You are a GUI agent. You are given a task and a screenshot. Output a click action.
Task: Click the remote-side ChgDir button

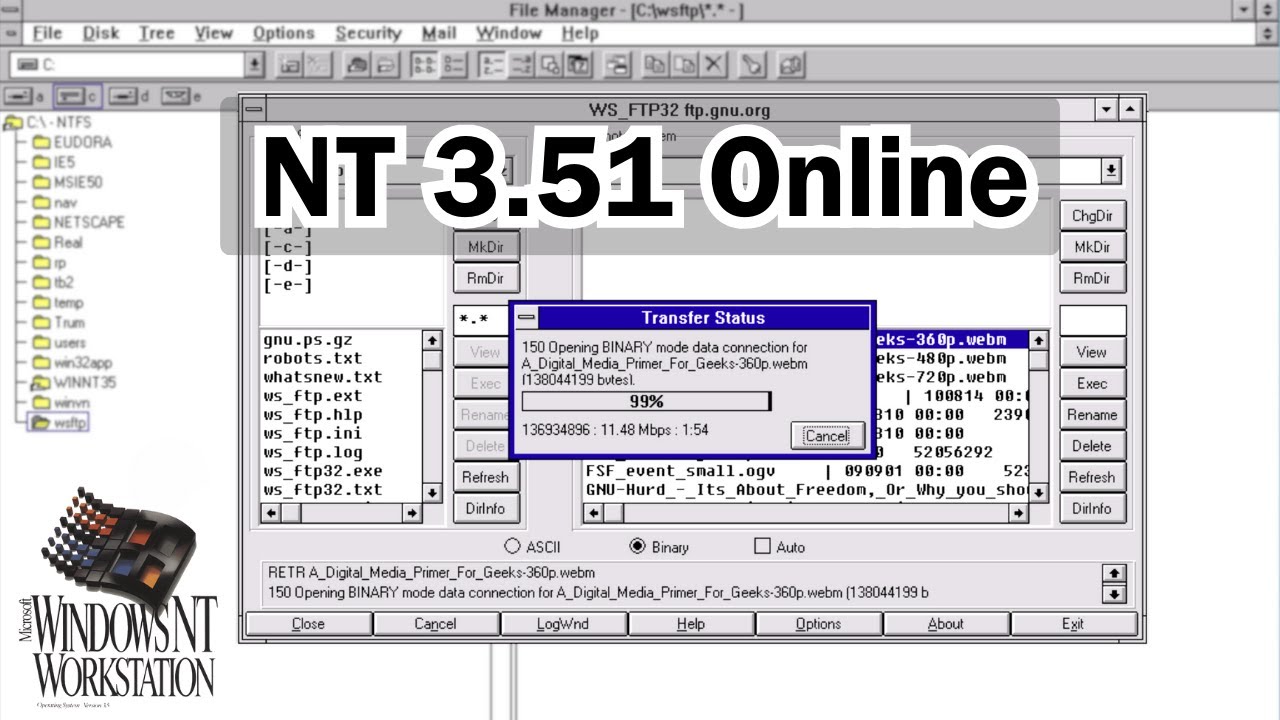click(1092, 216)
